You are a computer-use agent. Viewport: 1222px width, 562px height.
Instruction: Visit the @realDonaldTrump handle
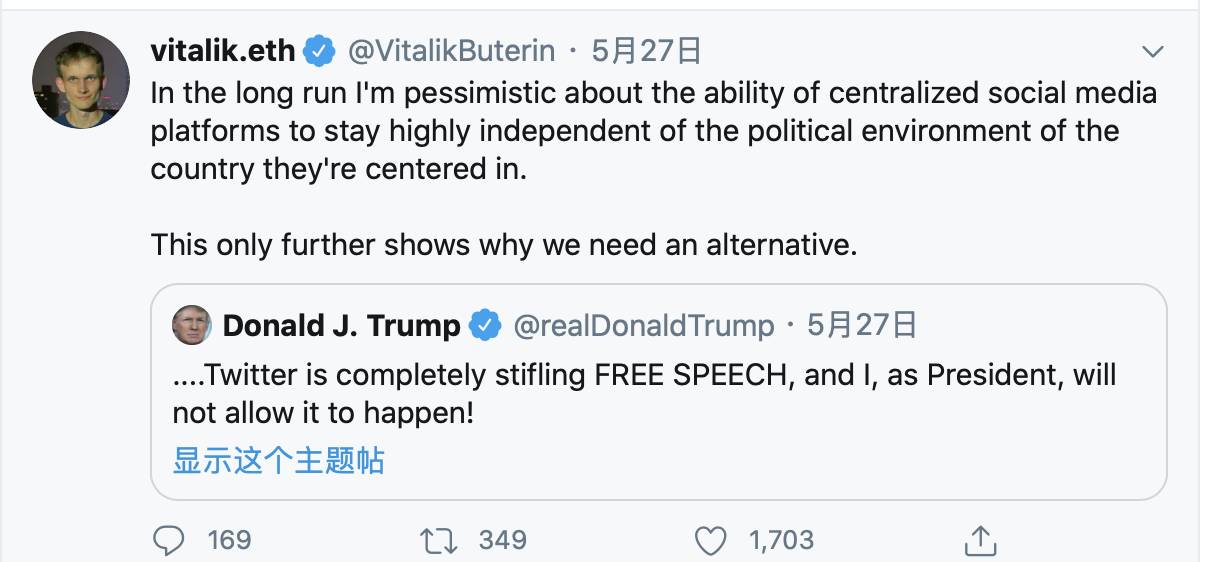(643, 325)
